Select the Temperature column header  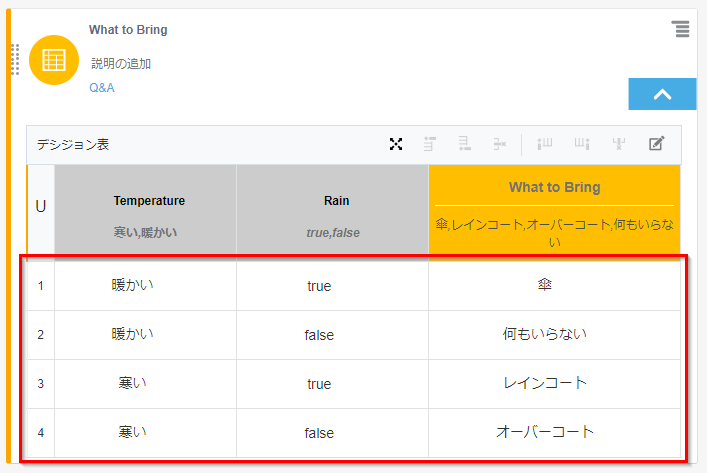pyautogui.click(x=149, y=201)
